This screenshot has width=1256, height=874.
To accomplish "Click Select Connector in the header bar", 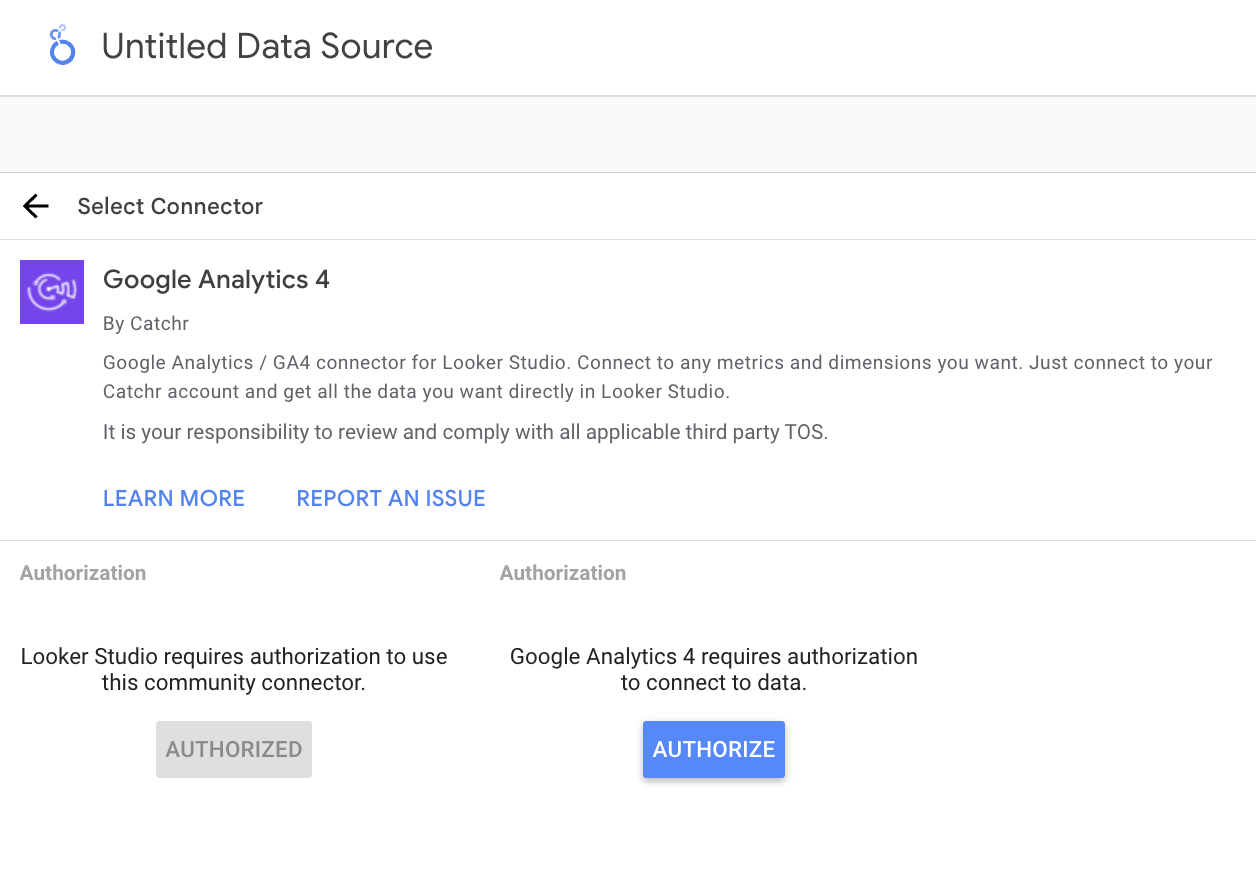I will [x=170, y=206].
